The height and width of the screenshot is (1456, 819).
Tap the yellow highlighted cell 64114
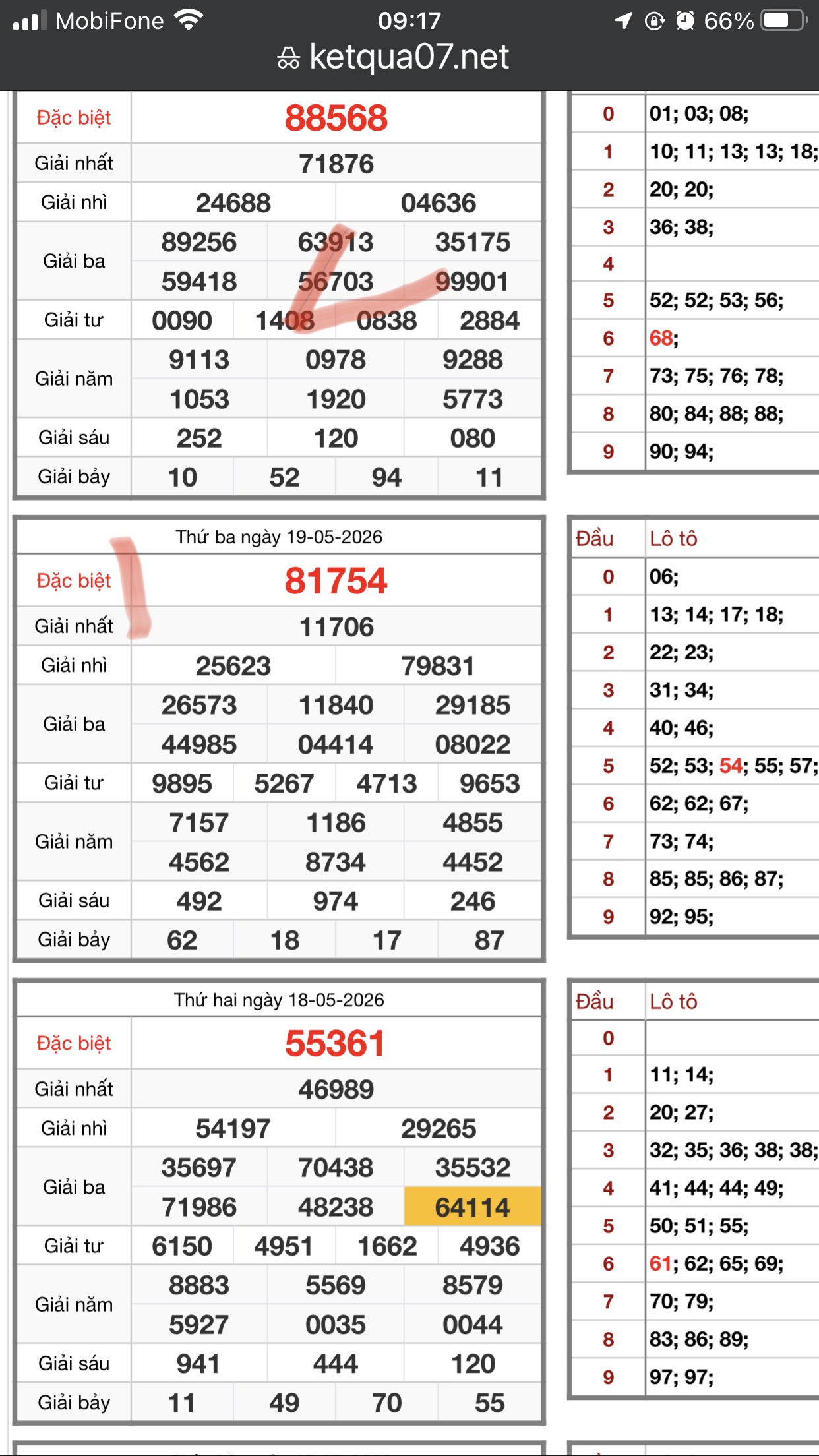click(x=473, y=1207)
